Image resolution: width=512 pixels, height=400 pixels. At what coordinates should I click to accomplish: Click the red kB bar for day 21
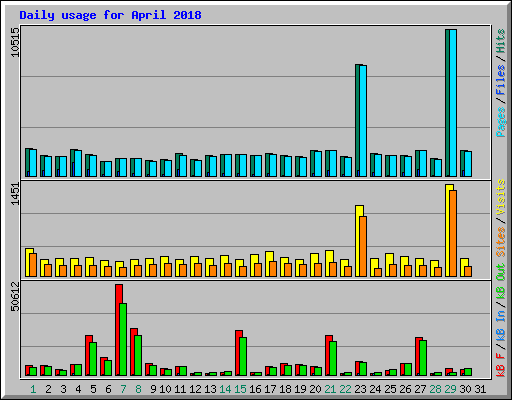pyautogui.click(x=329, y=355)
